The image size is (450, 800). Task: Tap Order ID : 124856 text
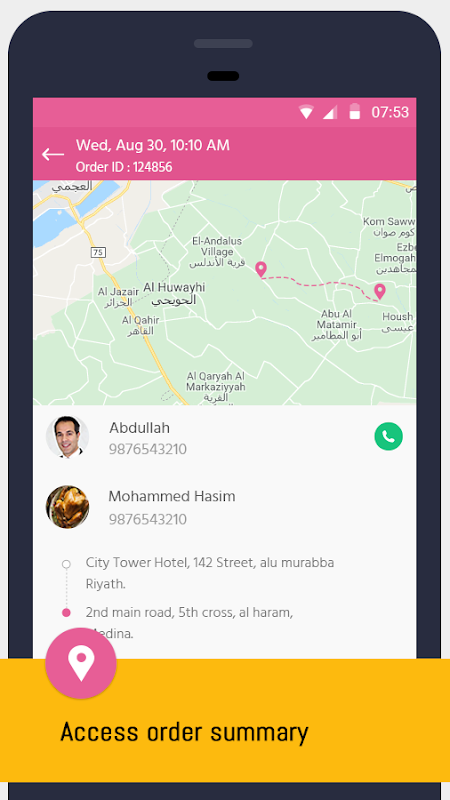(124, 167)
